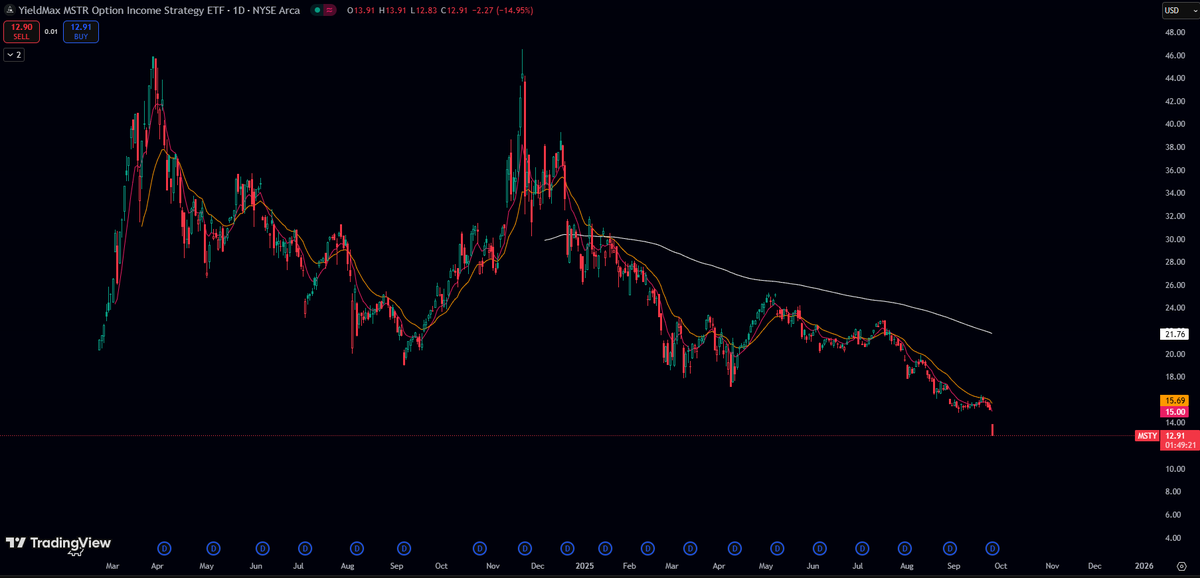Screen dimensions: 1200x578
Task: Click the red MSTY symbol tag on the price line
Action: pyautogui.click(x=1147, y=436)
